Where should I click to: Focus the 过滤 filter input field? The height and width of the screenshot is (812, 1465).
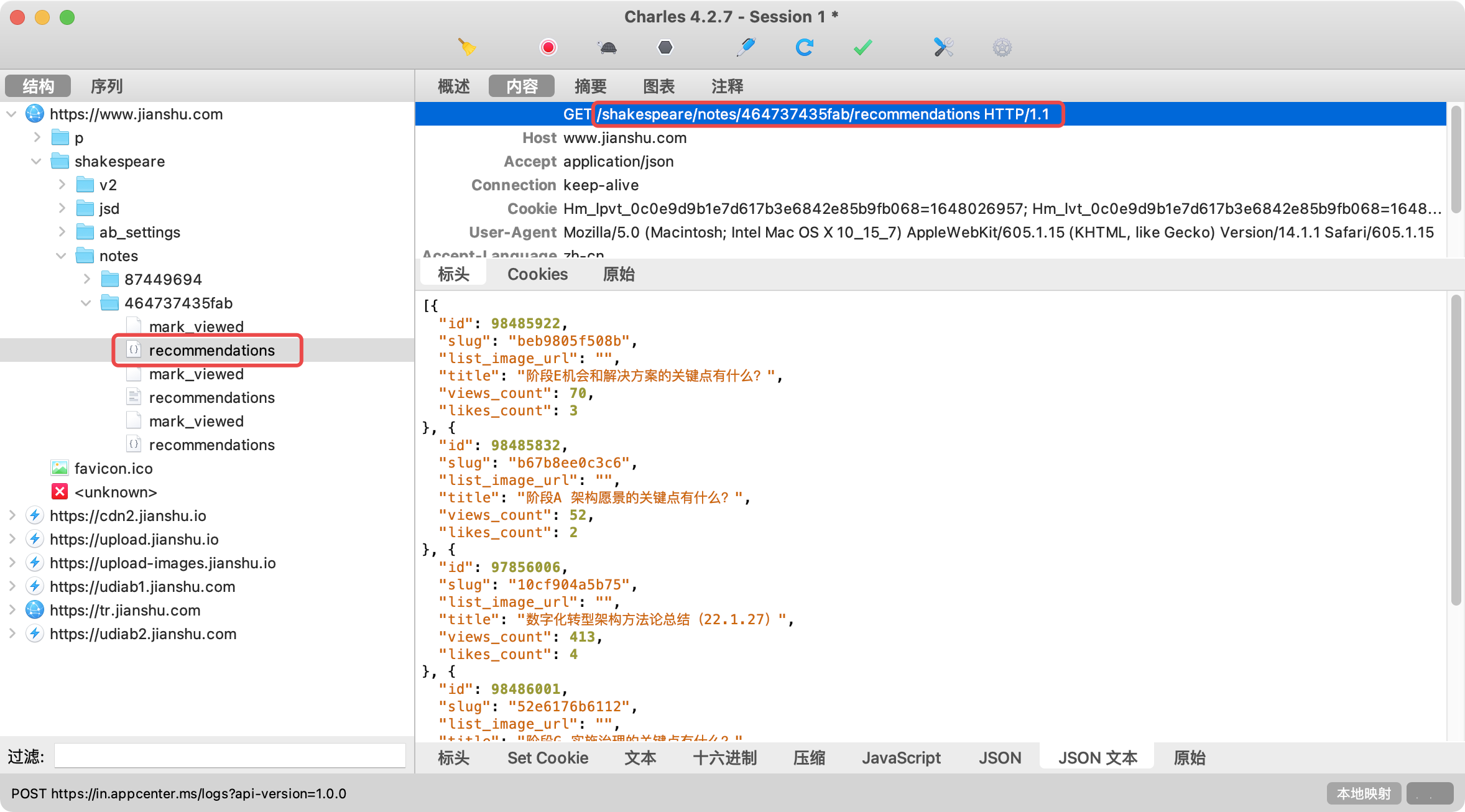click(229, 756)
